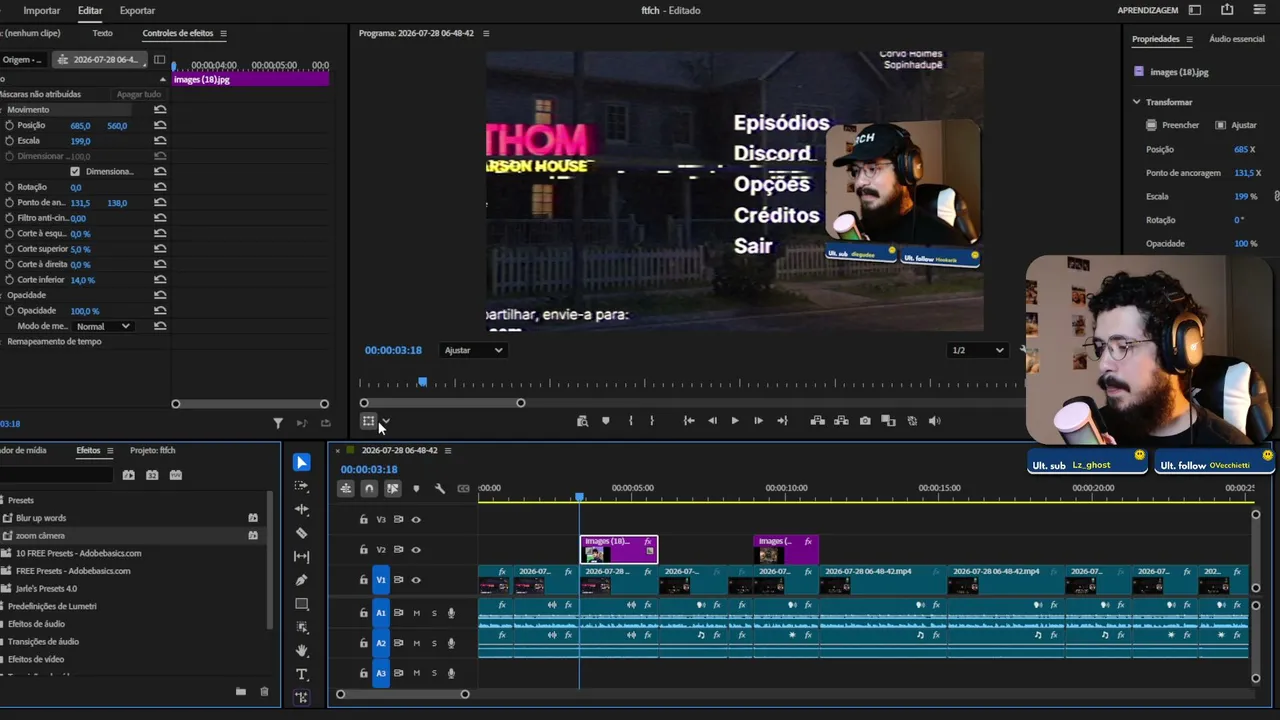1280x720 pixels.
Task: Open the Texto tab
Action: pos(102,33)
